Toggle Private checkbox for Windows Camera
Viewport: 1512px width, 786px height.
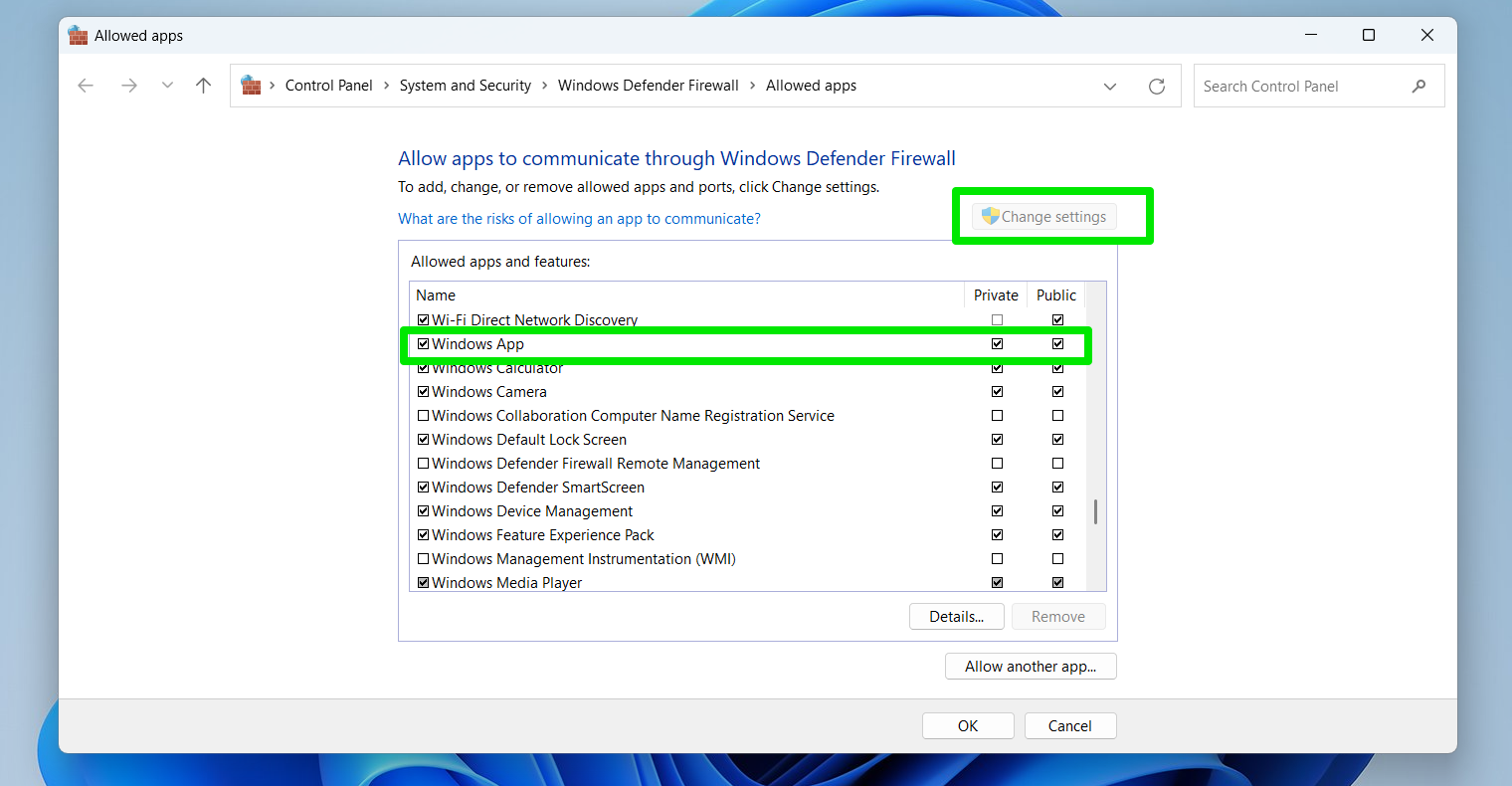(997, 392)
